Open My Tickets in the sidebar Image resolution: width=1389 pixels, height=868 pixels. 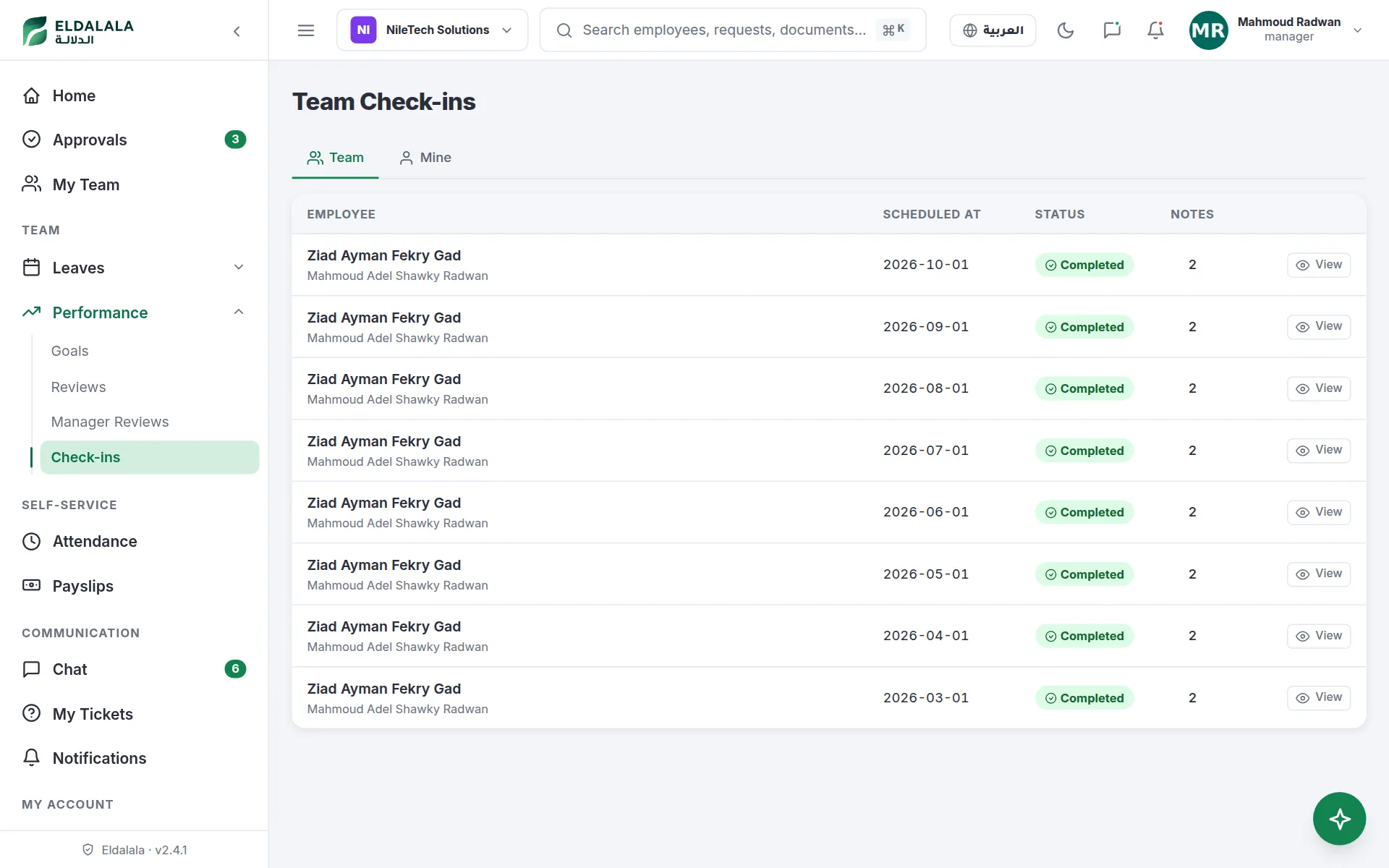point(134,714)
